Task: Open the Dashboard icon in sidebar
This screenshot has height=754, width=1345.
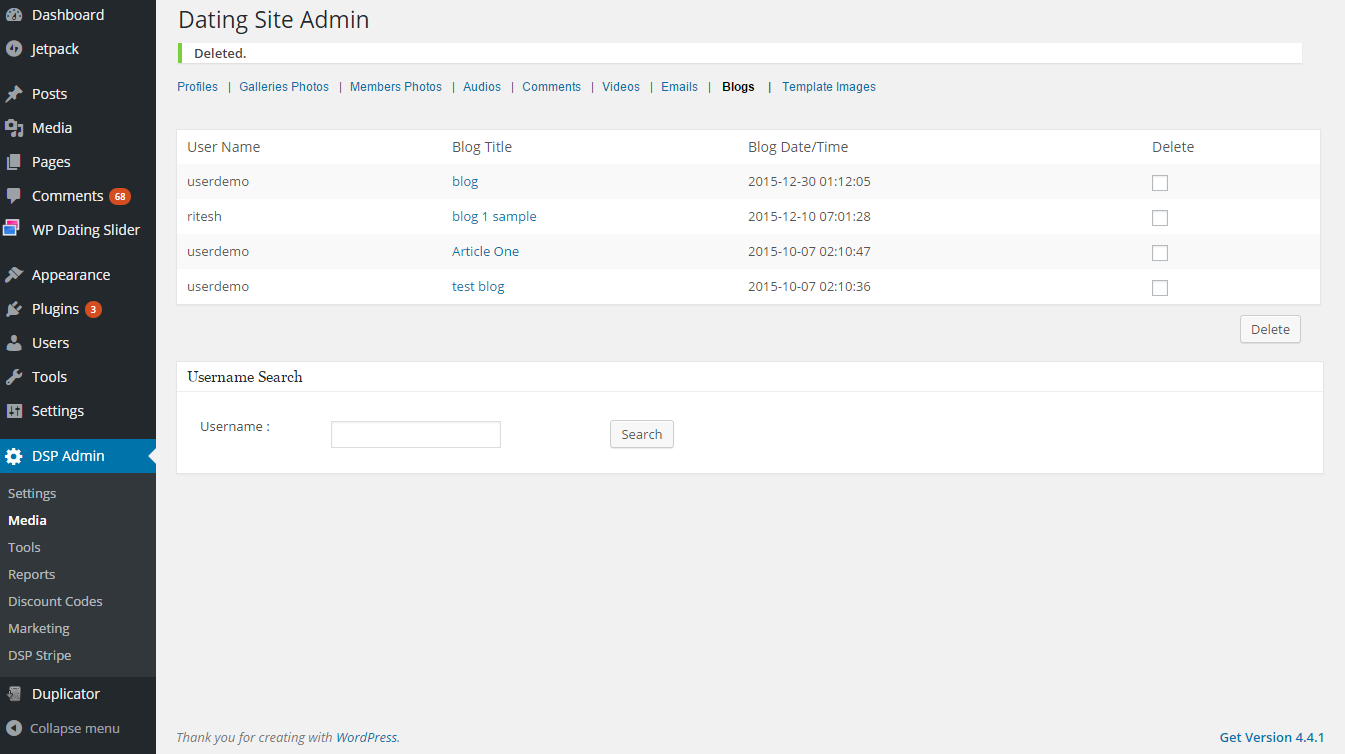Action: 14,15
